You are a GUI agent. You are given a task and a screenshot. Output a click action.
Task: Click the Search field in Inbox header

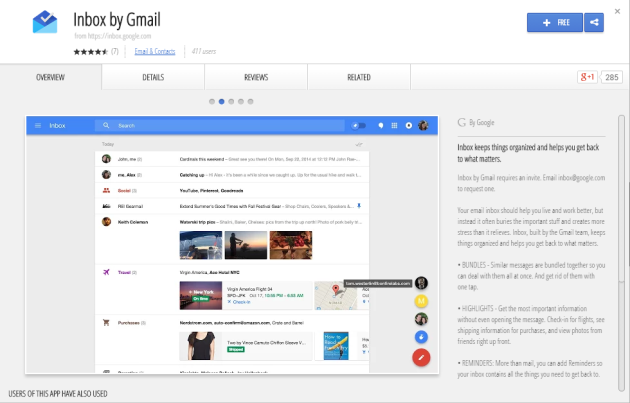220,126
